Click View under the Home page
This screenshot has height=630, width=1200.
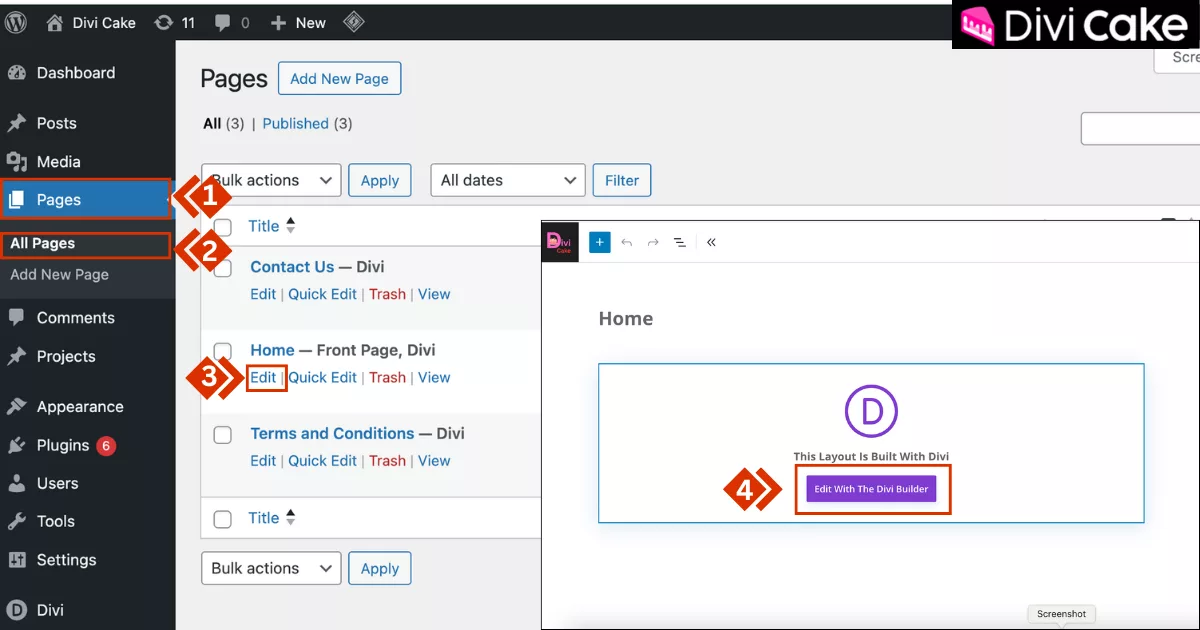point(434,377)
